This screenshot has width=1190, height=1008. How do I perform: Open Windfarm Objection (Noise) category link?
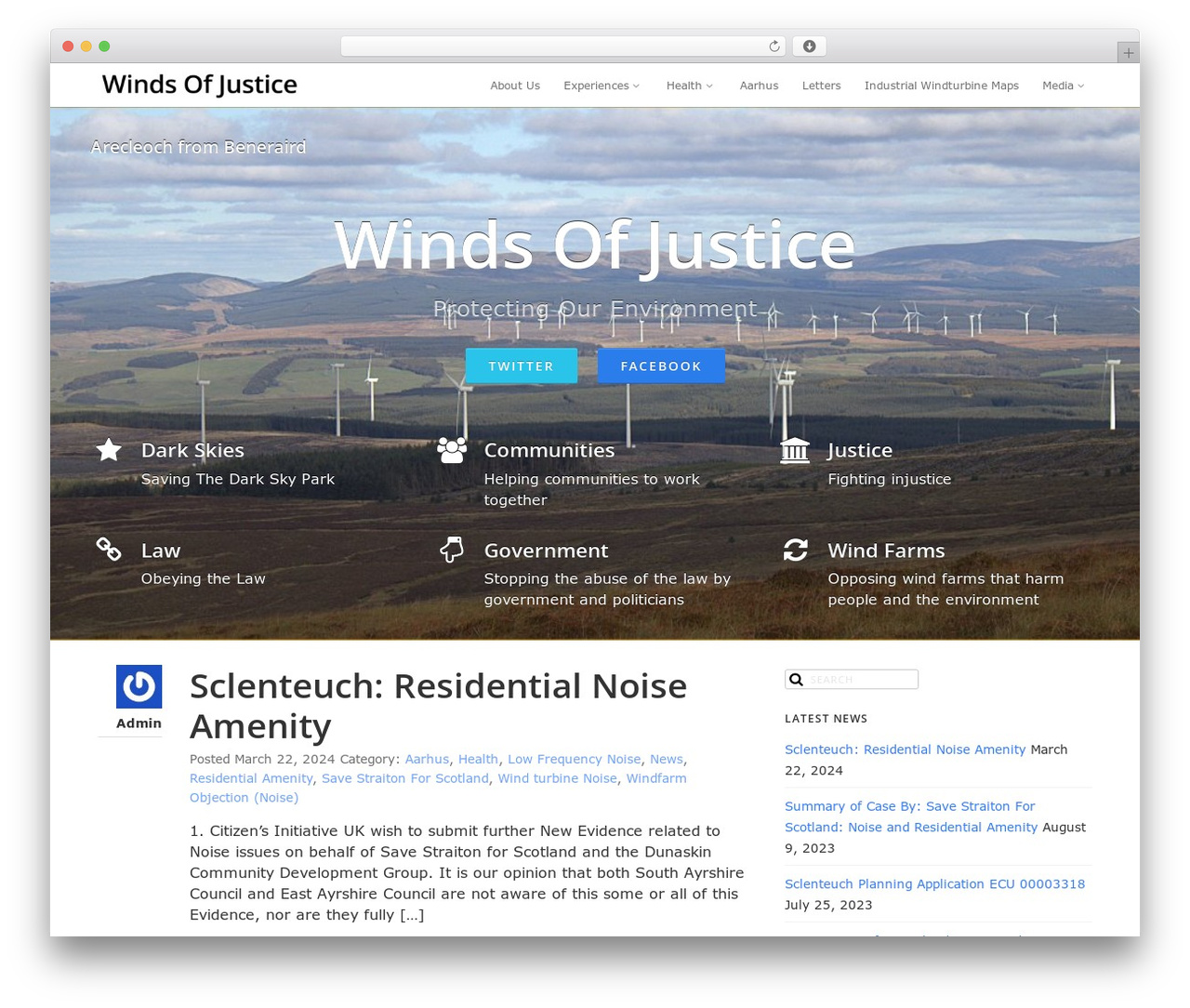[x=438, y=788]
